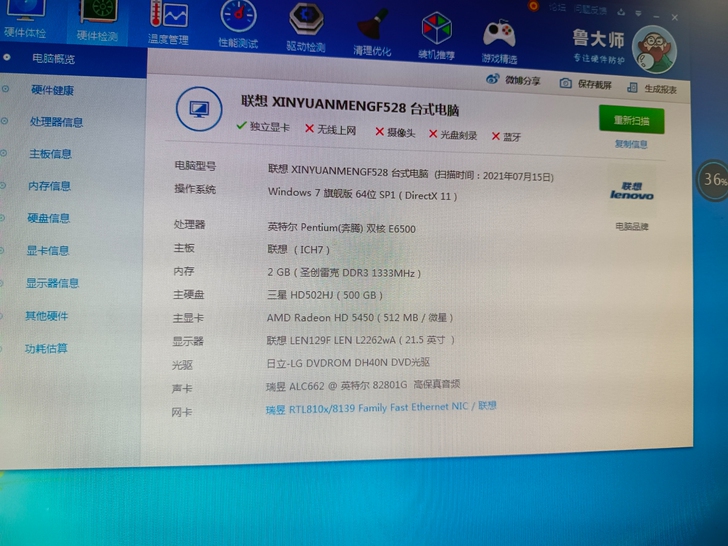This screenshot has height=546, width=728.
Task: Click the Lenovo brand logo
Action: [631, 191]
